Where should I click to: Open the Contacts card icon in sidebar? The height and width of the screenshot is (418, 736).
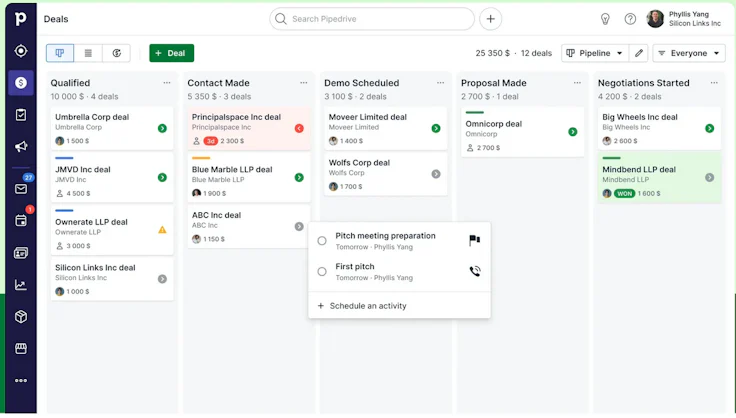tap(21, 253)
